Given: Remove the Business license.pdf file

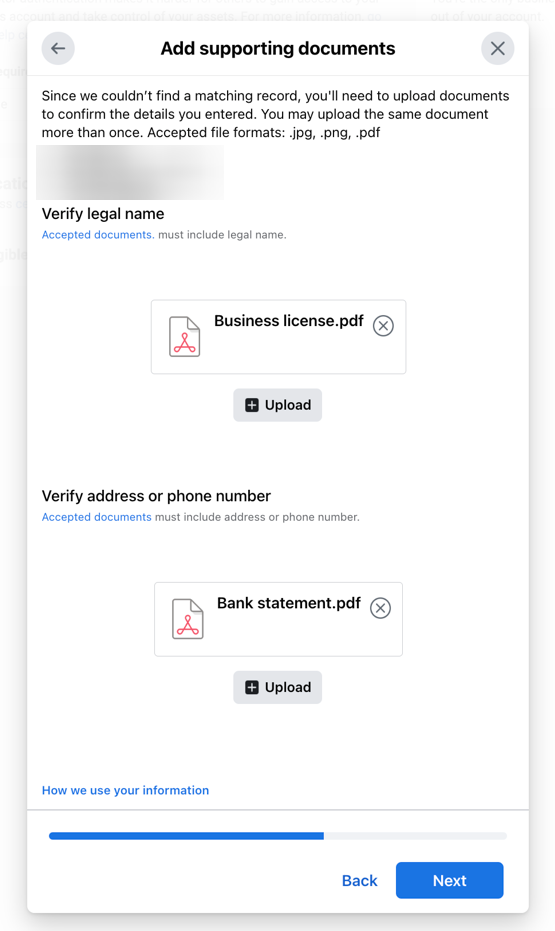Looking at the screenshot, I should (383, 325).
